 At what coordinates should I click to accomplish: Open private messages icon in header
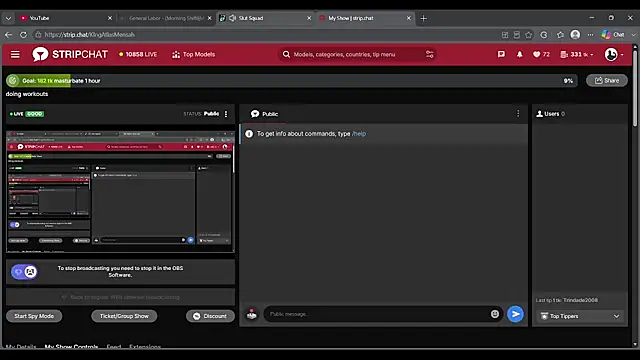[x=501, y=54]
